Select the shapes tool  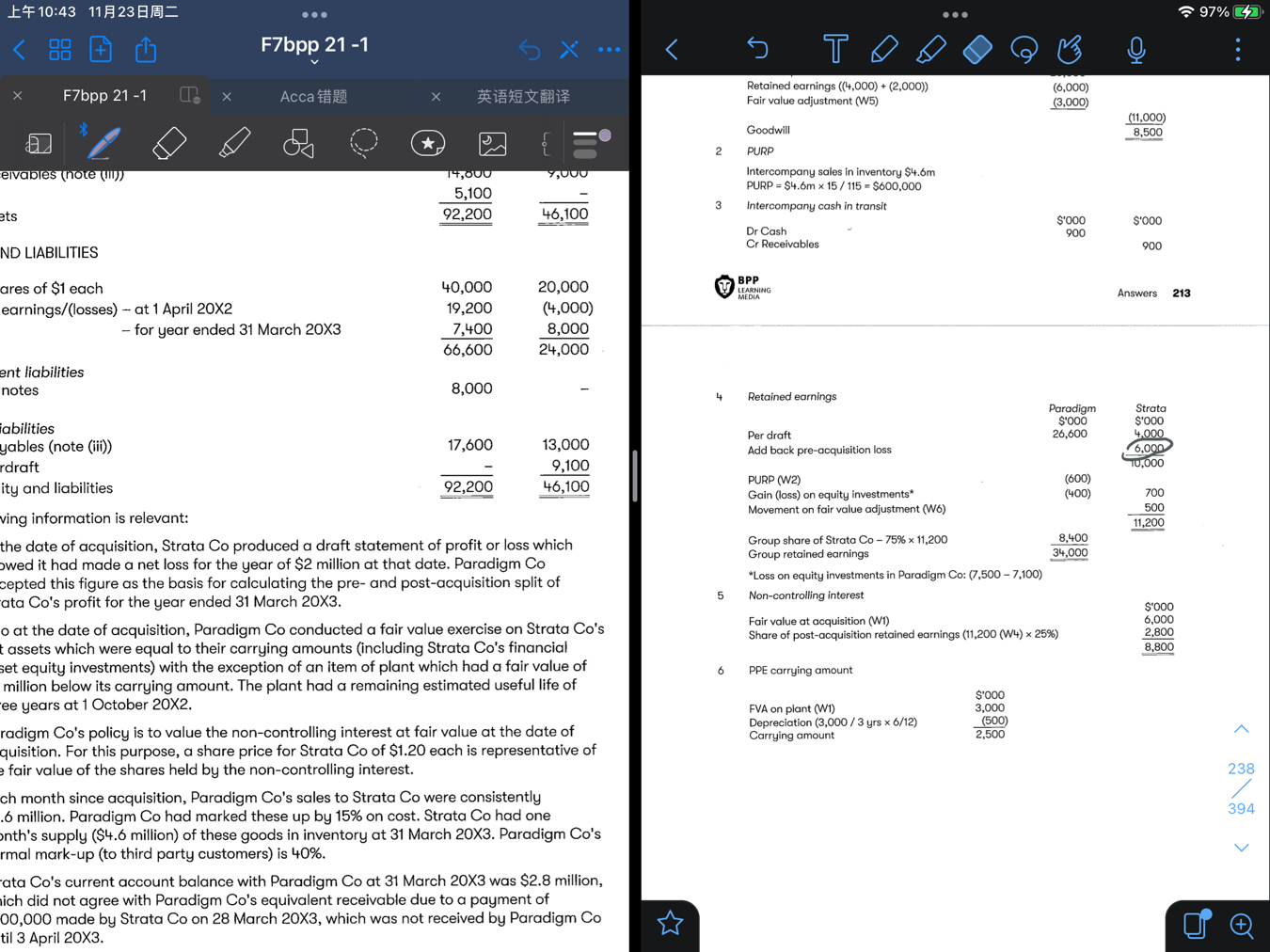(x=298, y=143)
